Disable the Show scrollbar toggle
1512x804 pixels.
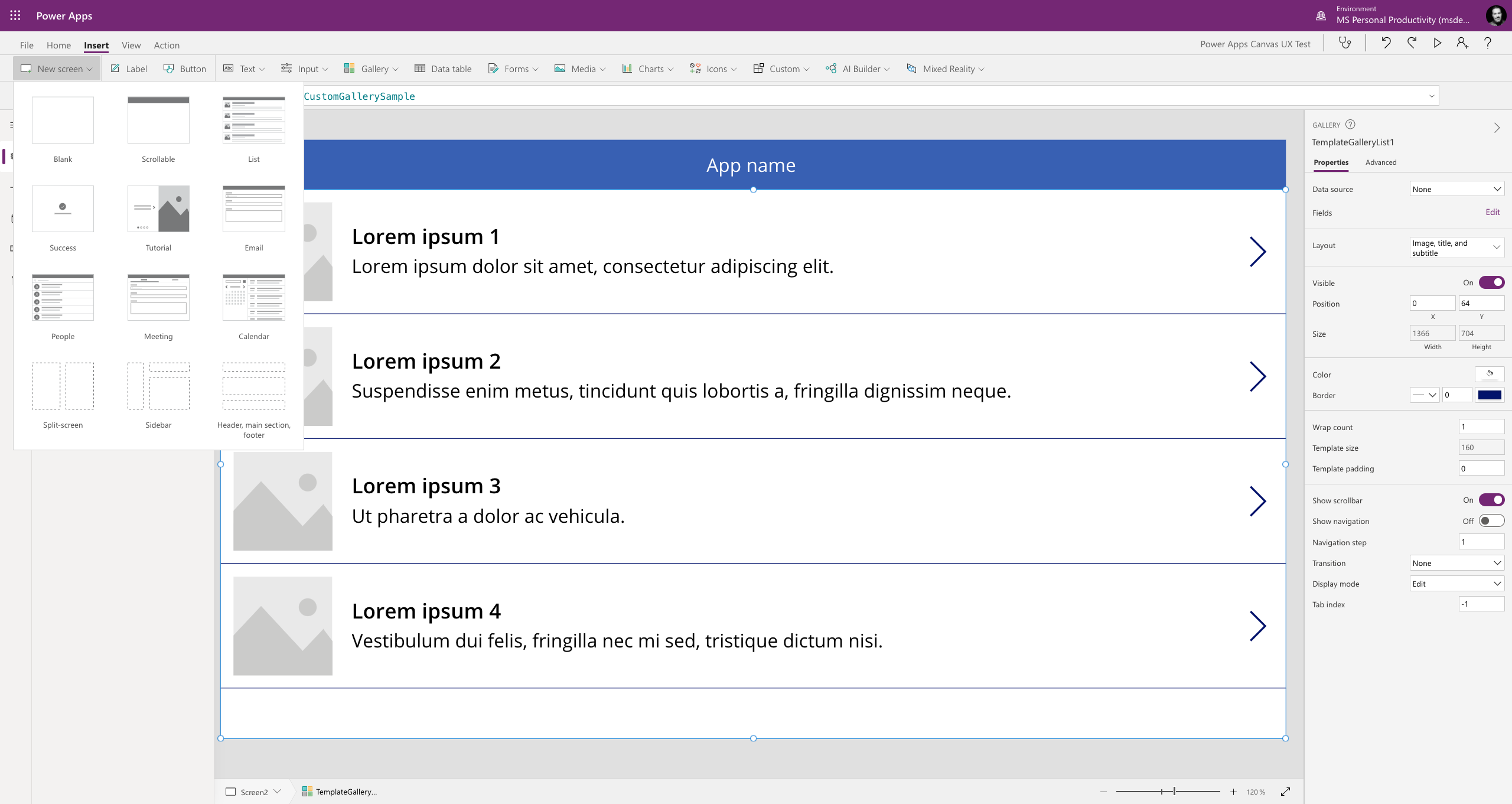[1491, 500]
